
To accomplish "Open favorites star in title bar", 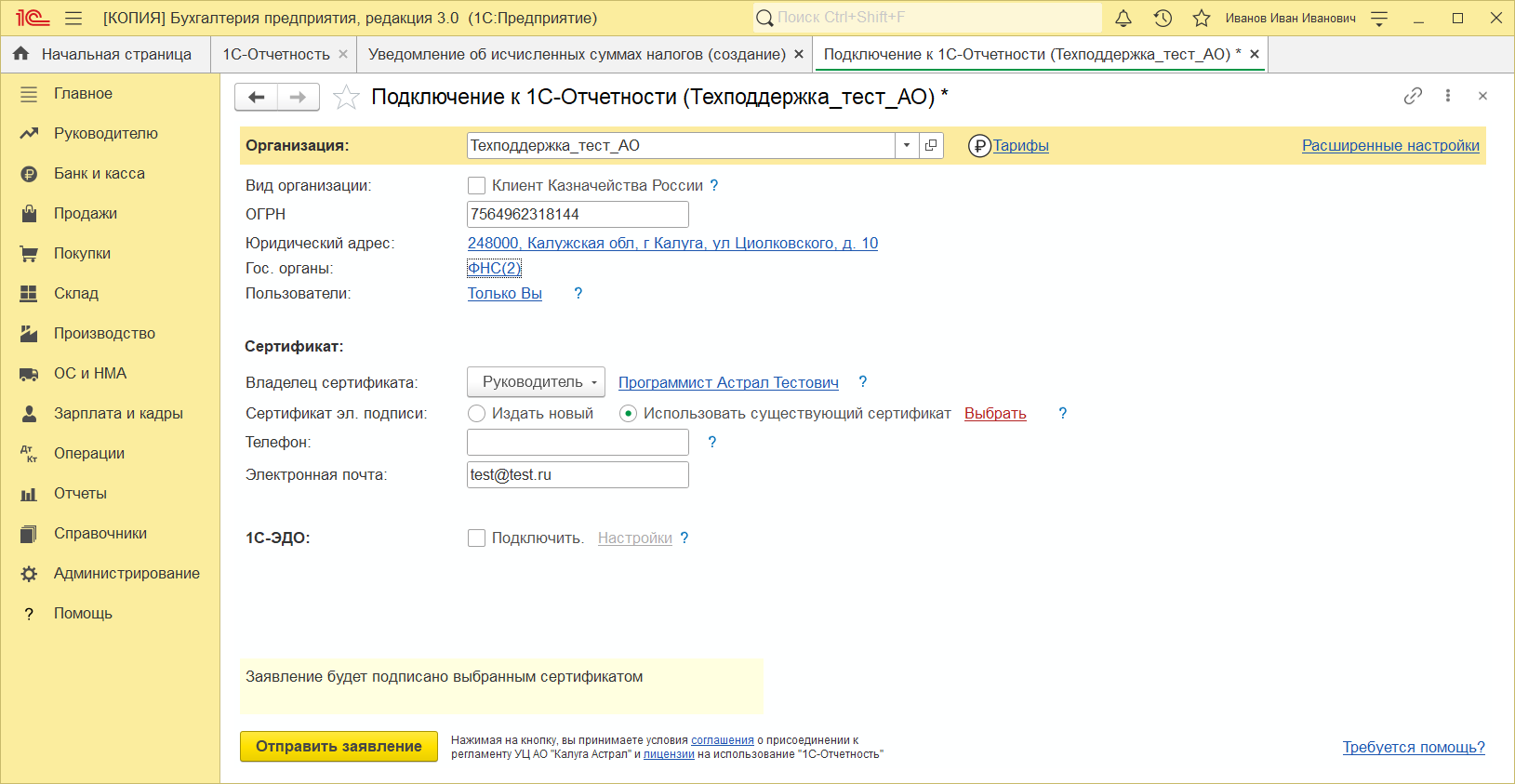I will [1202, 18].
